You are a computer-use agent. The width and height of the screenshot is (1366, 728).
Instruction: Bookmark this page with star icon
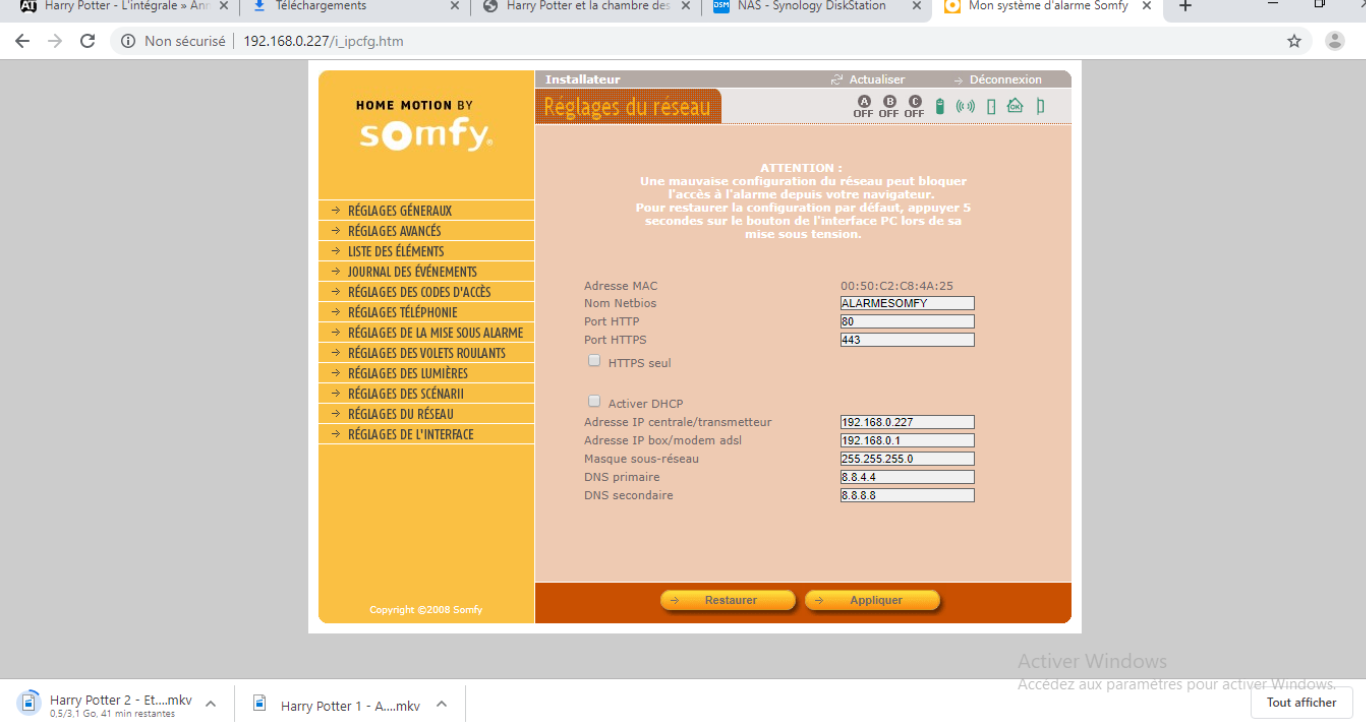point(1294,41)
